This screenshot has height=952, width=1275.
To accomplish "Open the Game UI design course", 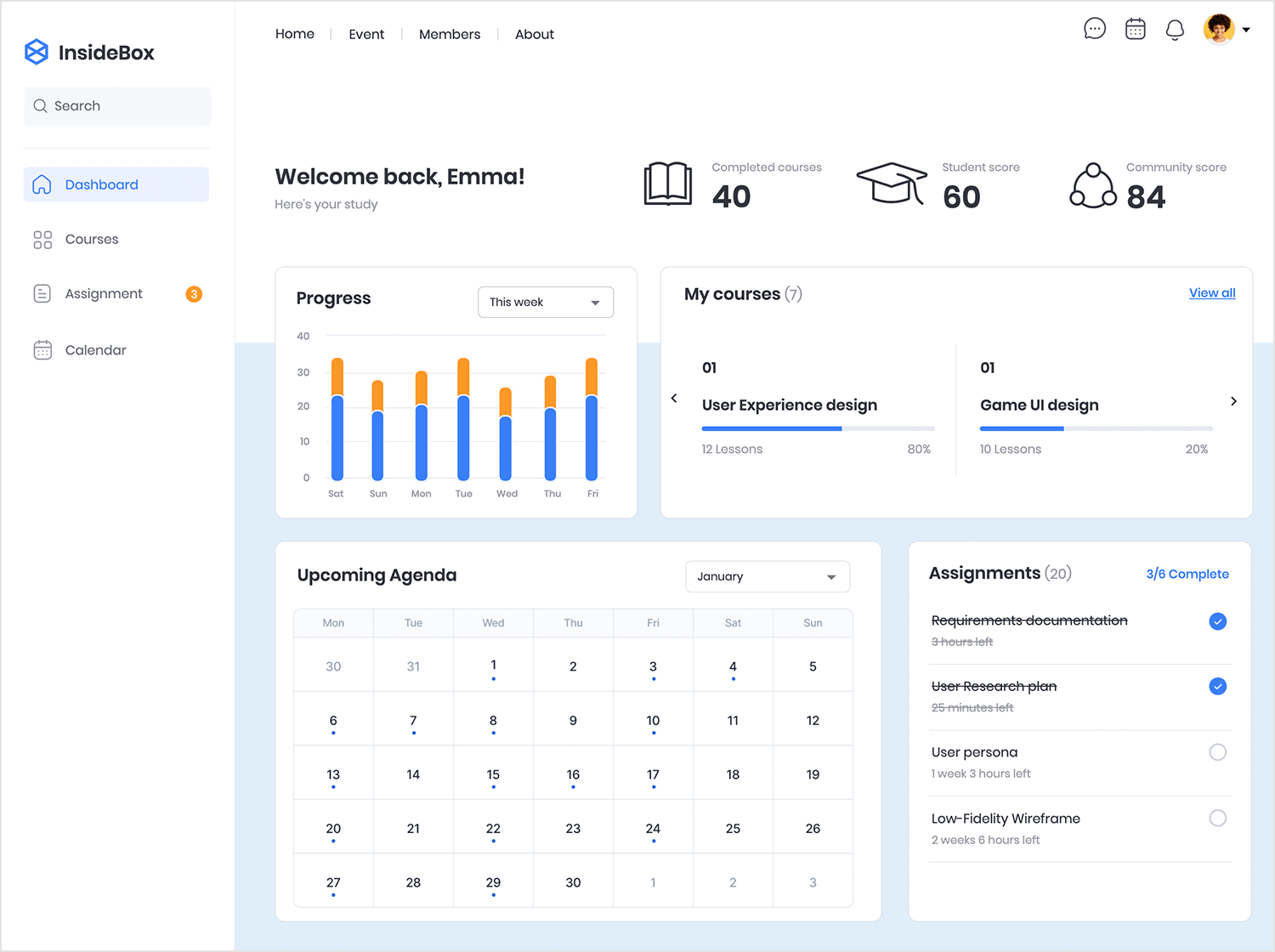I will 1040,405.
